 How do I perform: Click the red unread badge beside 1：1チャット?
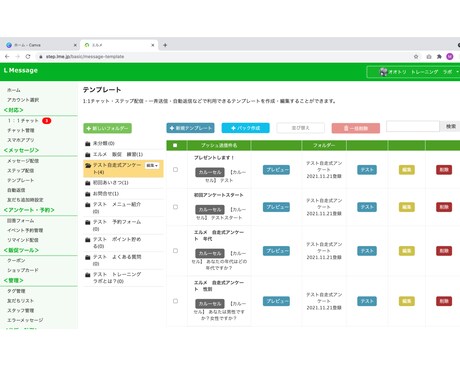(47, 121)
